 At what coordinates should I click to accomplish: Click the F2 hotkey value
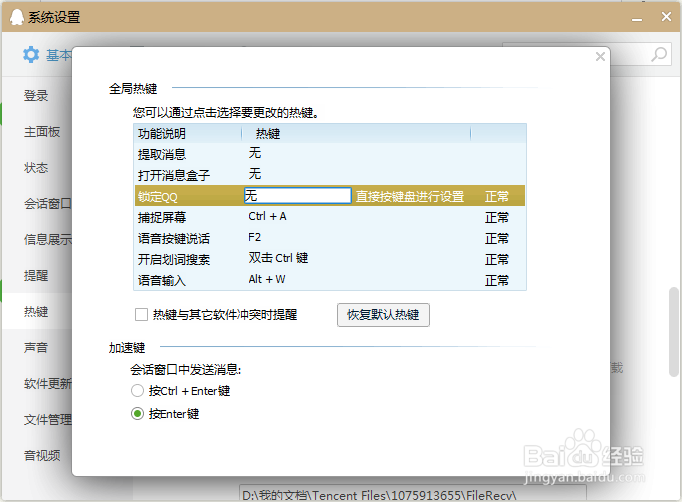tap(254, 238)
